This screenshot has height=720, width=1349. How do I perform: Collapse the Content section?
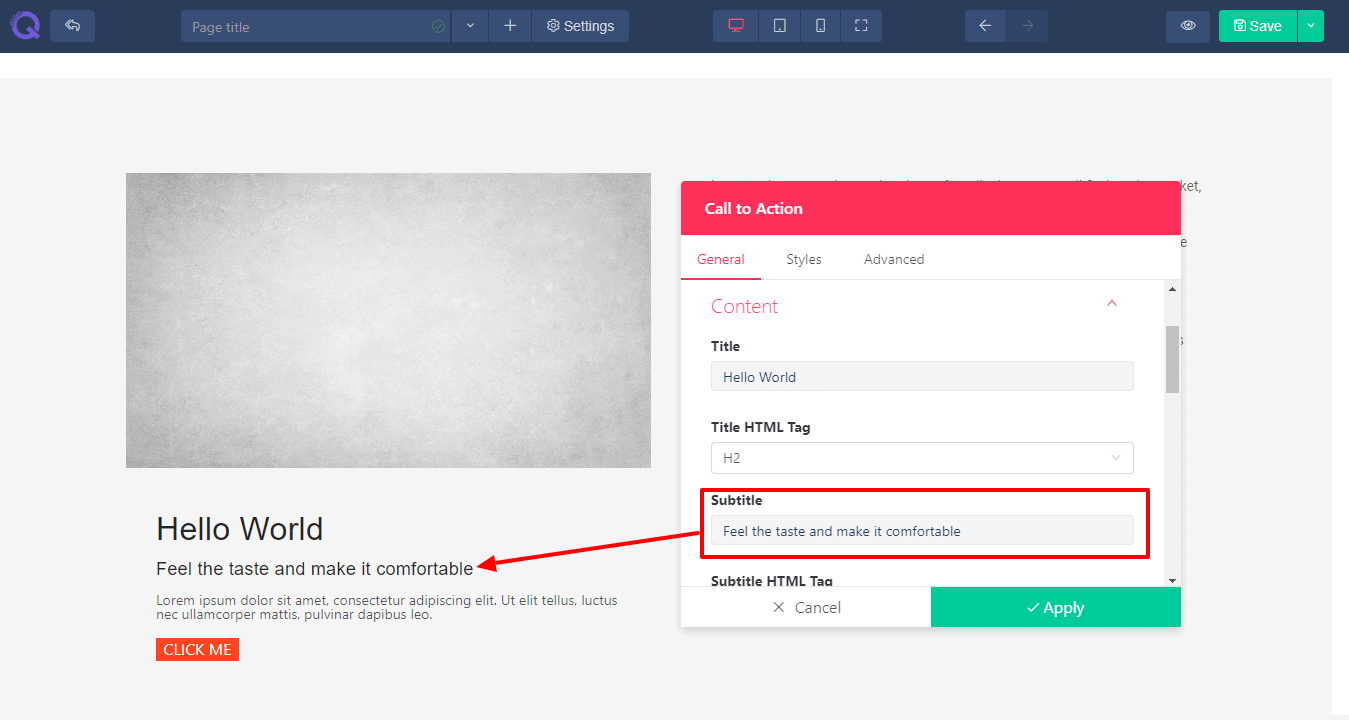(1111, 304)
